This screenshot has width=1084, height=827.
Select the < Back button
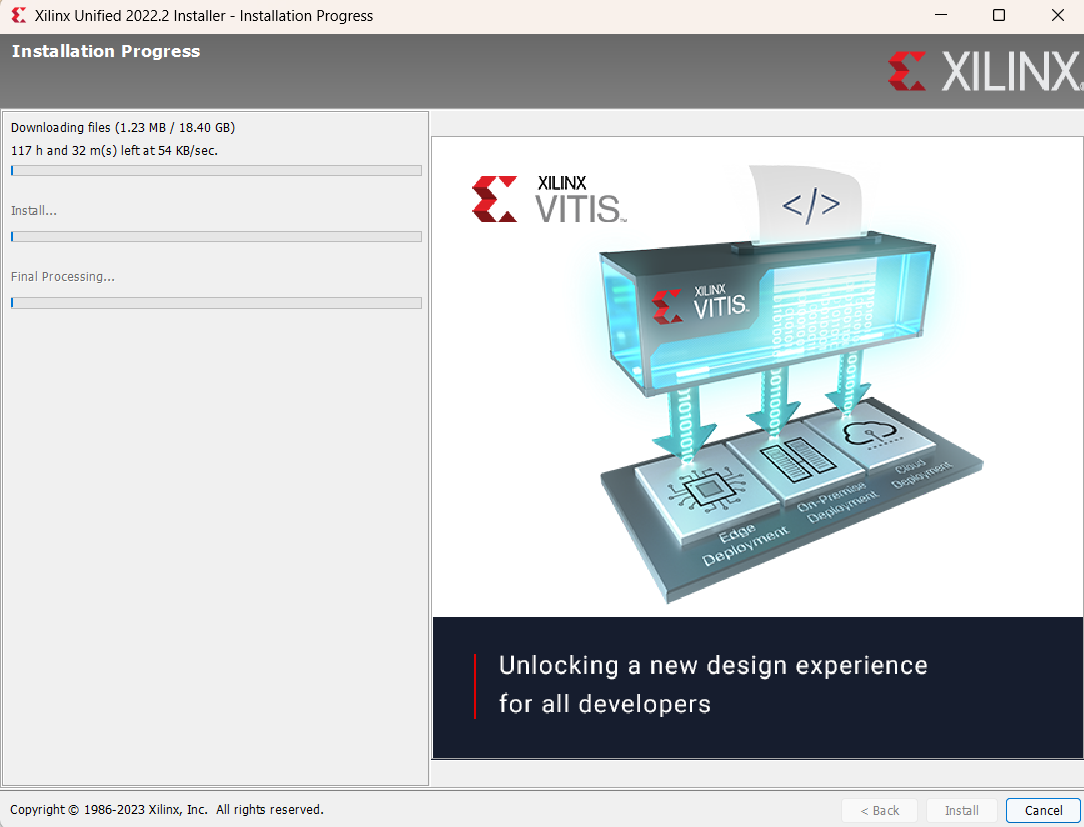879,810
